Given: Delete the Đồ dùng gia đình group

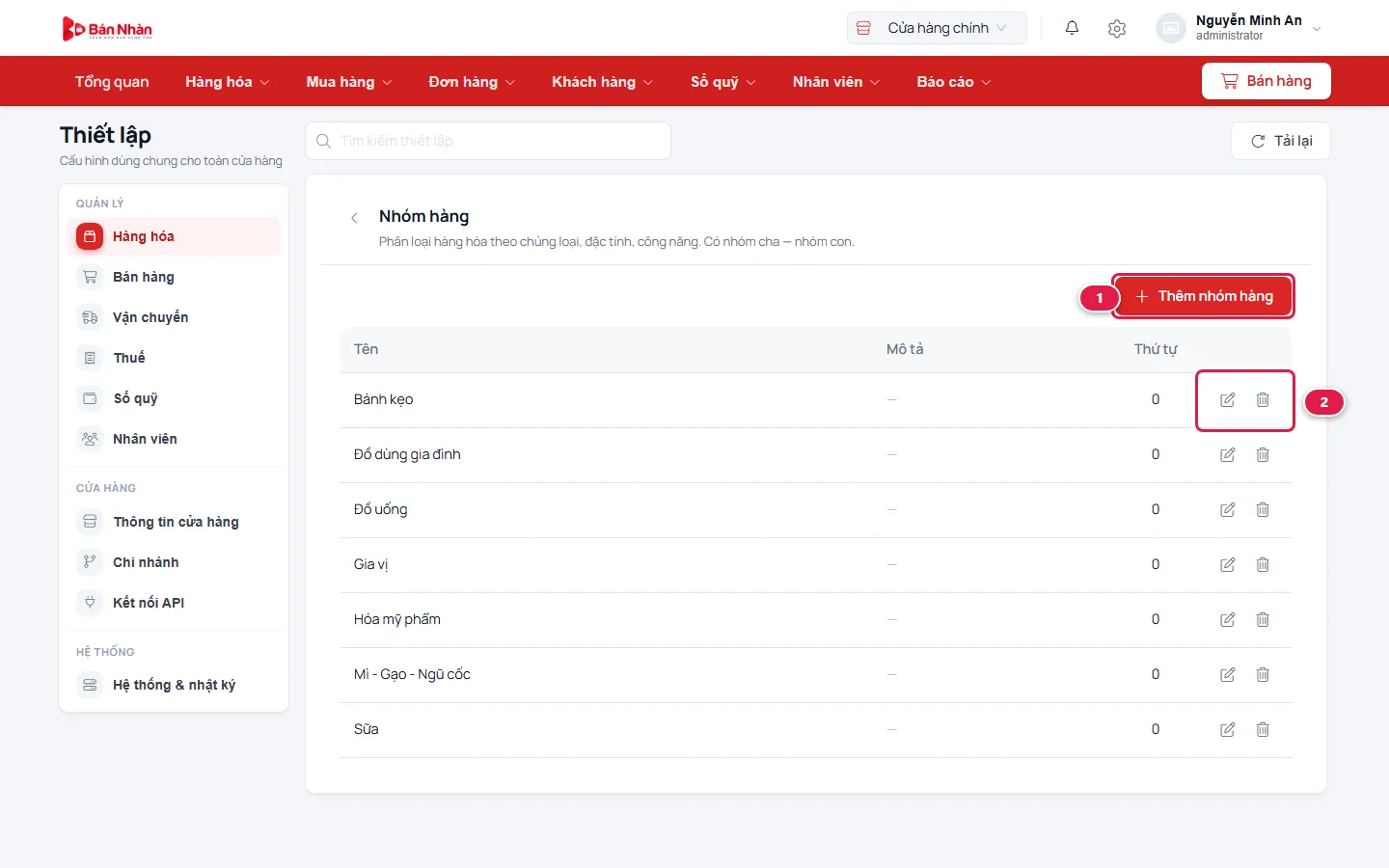Looking at the screenshot, I should tap(1263, 455).
